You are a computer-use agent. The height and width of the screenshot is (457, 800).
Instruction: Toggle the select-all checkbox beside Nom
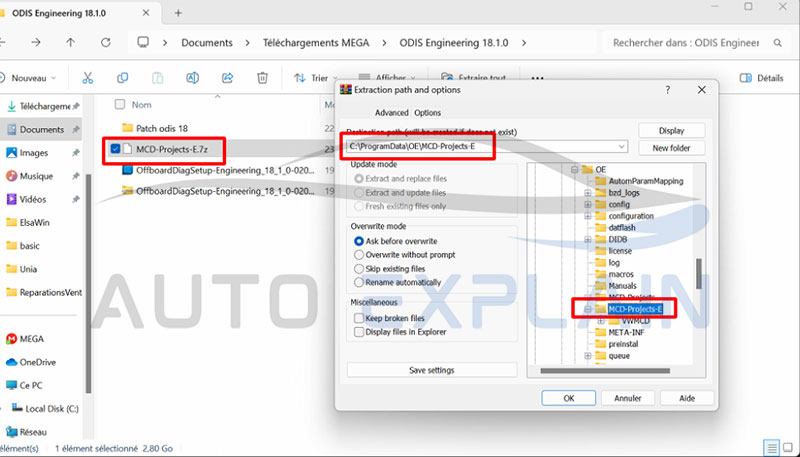[x=120, y=105]
